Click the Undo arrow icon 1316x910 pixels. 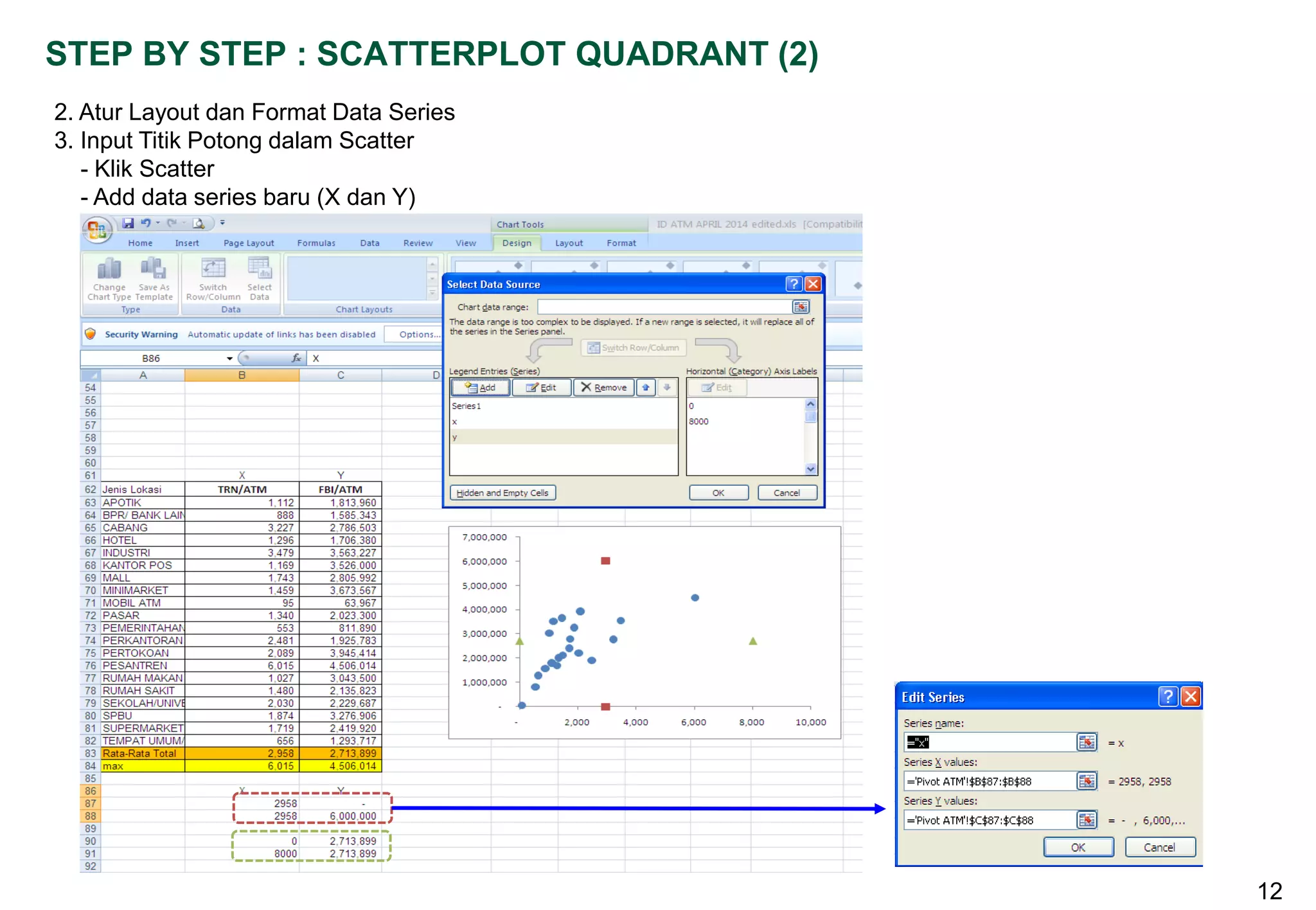pyautogui.click(x=146, y=223)
